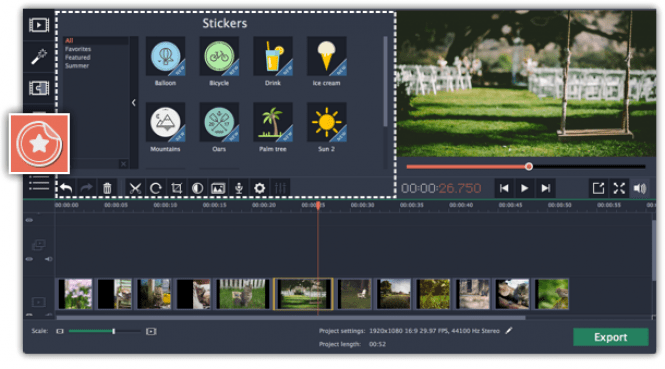Delete the selected clip with trash icon

coord(107,188)
